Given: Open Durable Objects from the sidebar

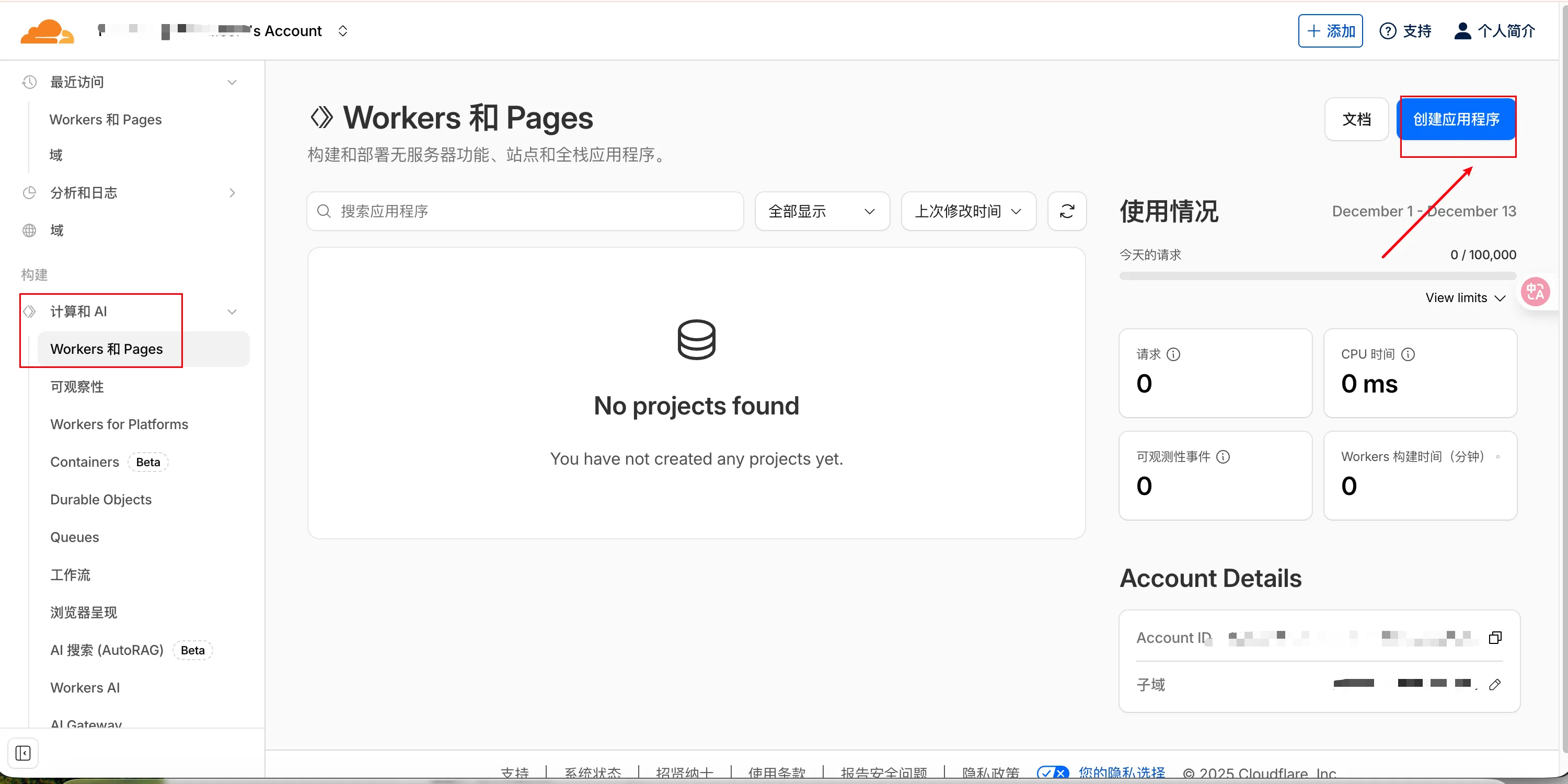Looking at the screenshot, I should click(x=100, y=499).
